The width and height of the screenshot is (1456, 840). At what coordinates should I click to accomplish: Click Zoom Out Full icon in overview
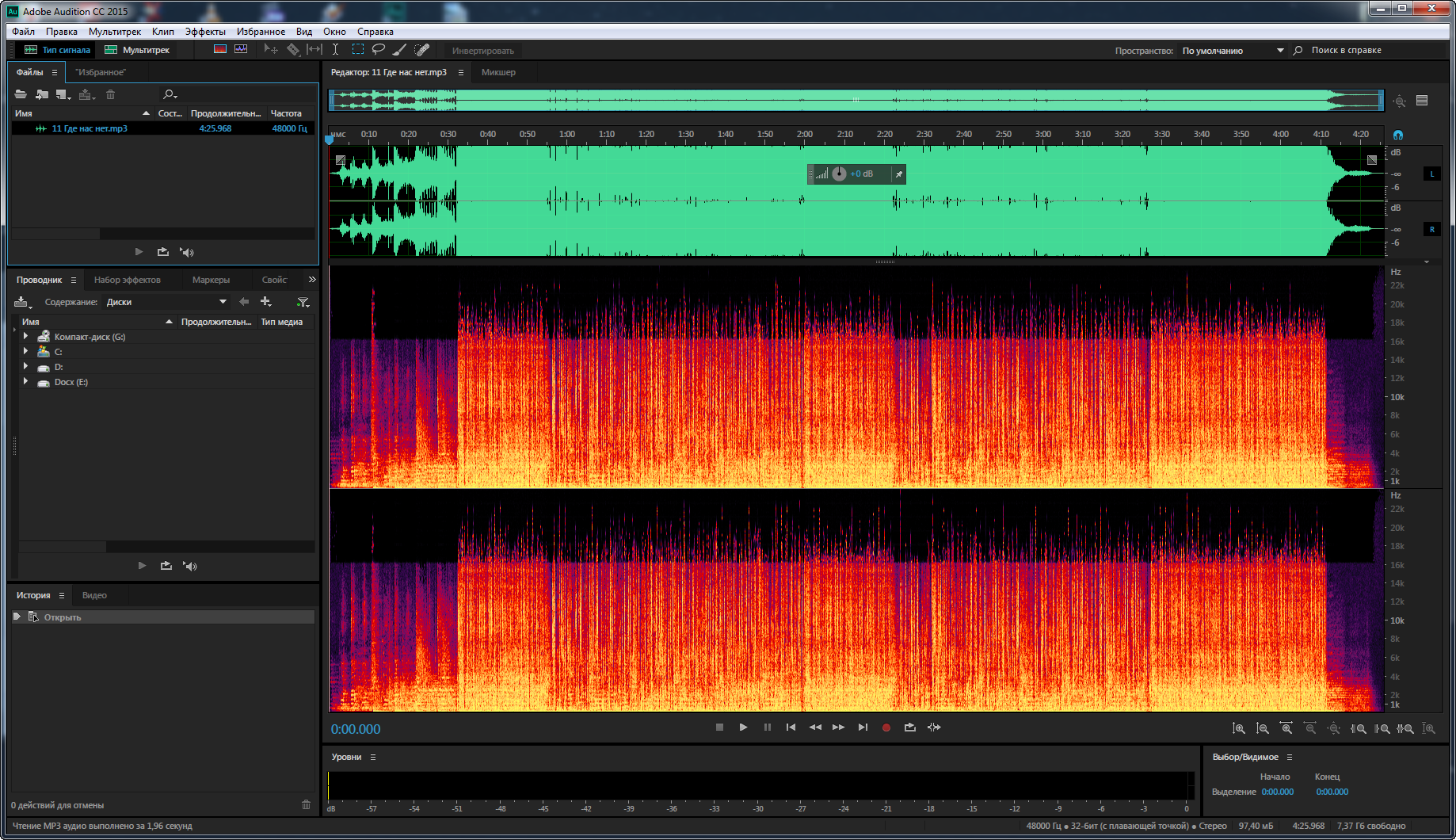point(1400,101)
